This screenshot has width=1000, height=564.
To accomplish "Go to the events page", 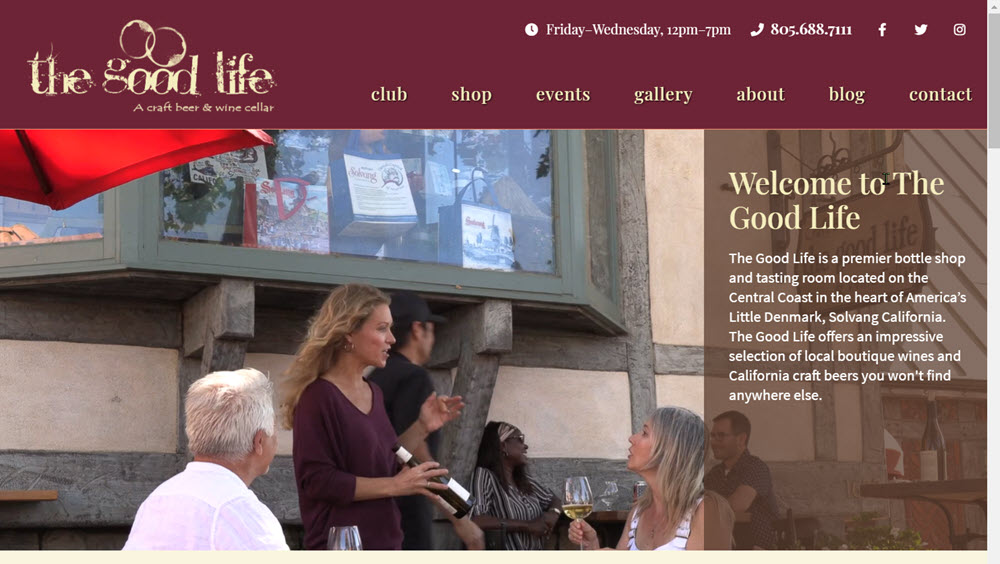I will click(x=563, y=94).
